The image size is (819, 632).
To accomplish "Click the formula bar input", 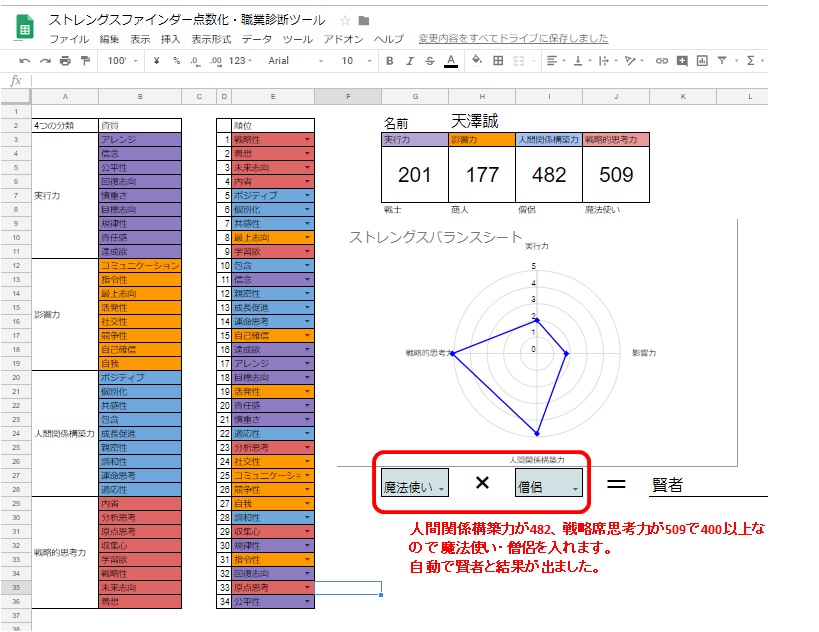I will tap(400, 80).
